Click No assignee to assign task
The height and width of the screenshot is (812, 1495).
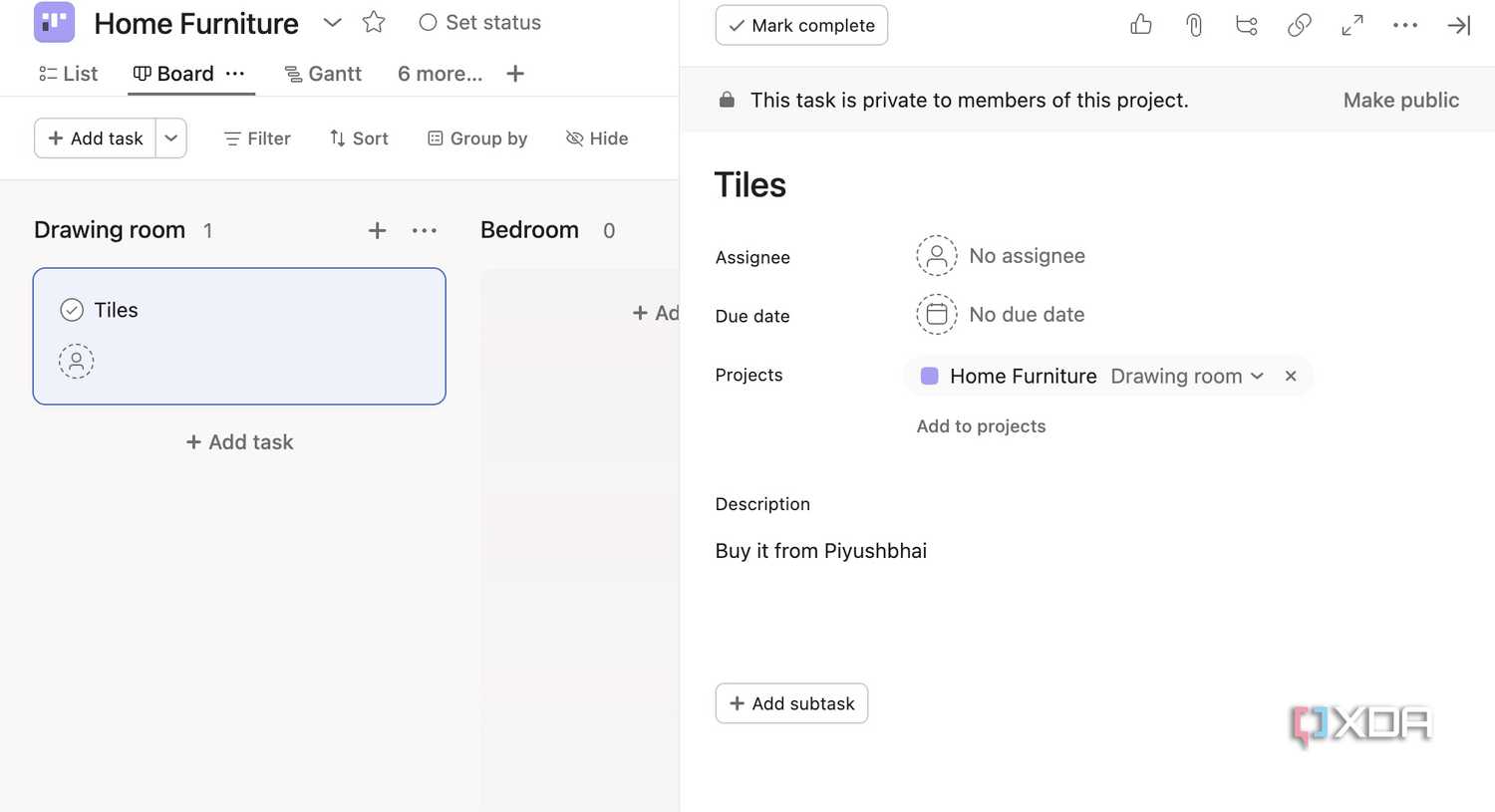pyautogui.click(x=1027, y=256)
